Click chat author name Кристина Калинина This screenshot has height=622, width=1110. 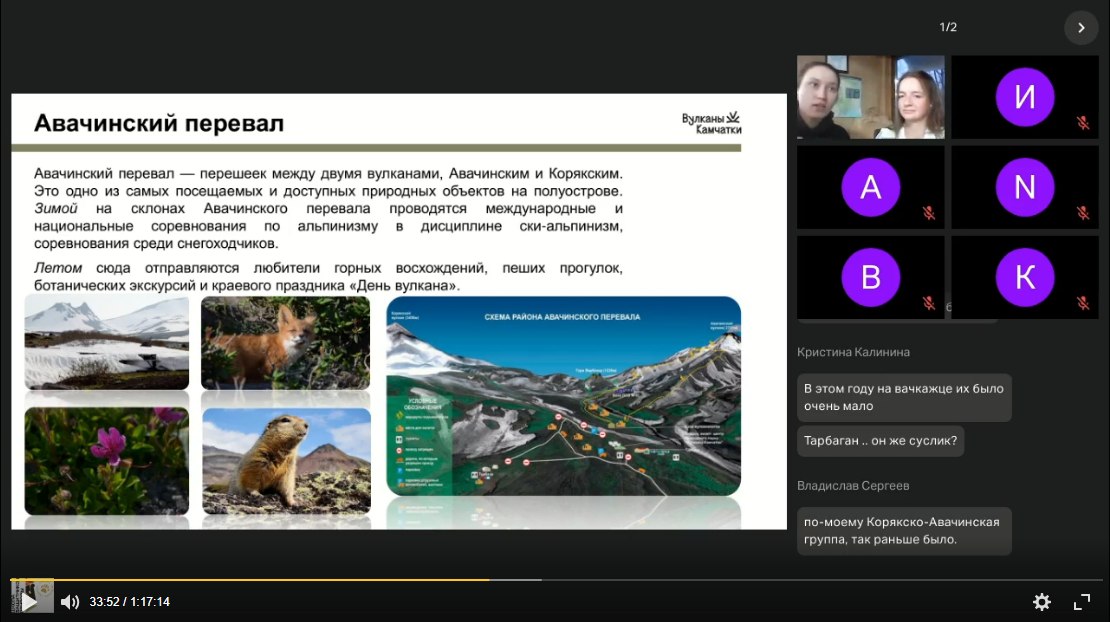point(853,352)
